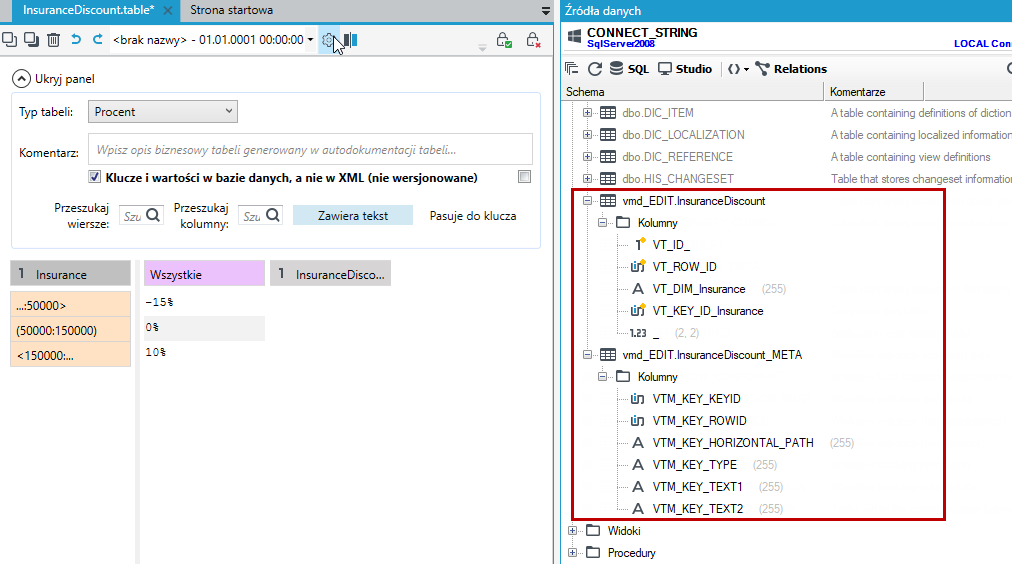The width and height of the screenshot is (1012, 564).
Task: Select the table icon of vmd_EDIT.InsuranceDiscount_META
Action: 608,355
